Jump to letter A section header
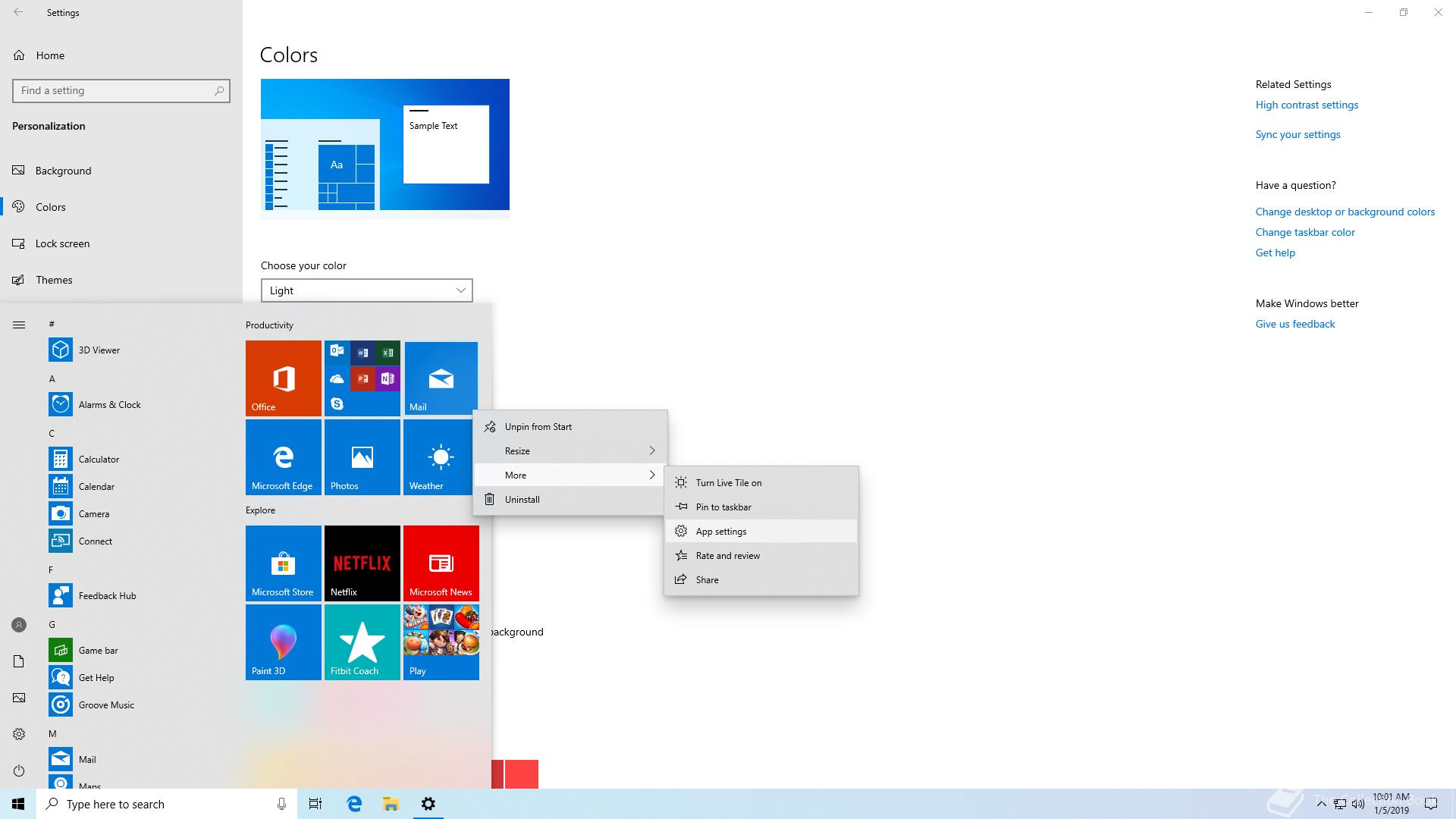 pos(52,378)
